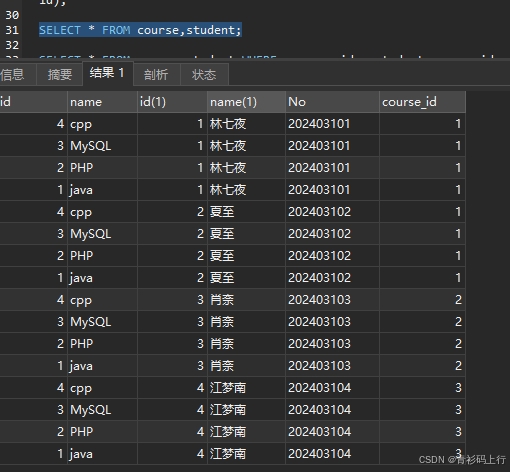Viewport: 510px width, 472px height.
Task: Click the name(1) column header
Action: tap(246, 102)
